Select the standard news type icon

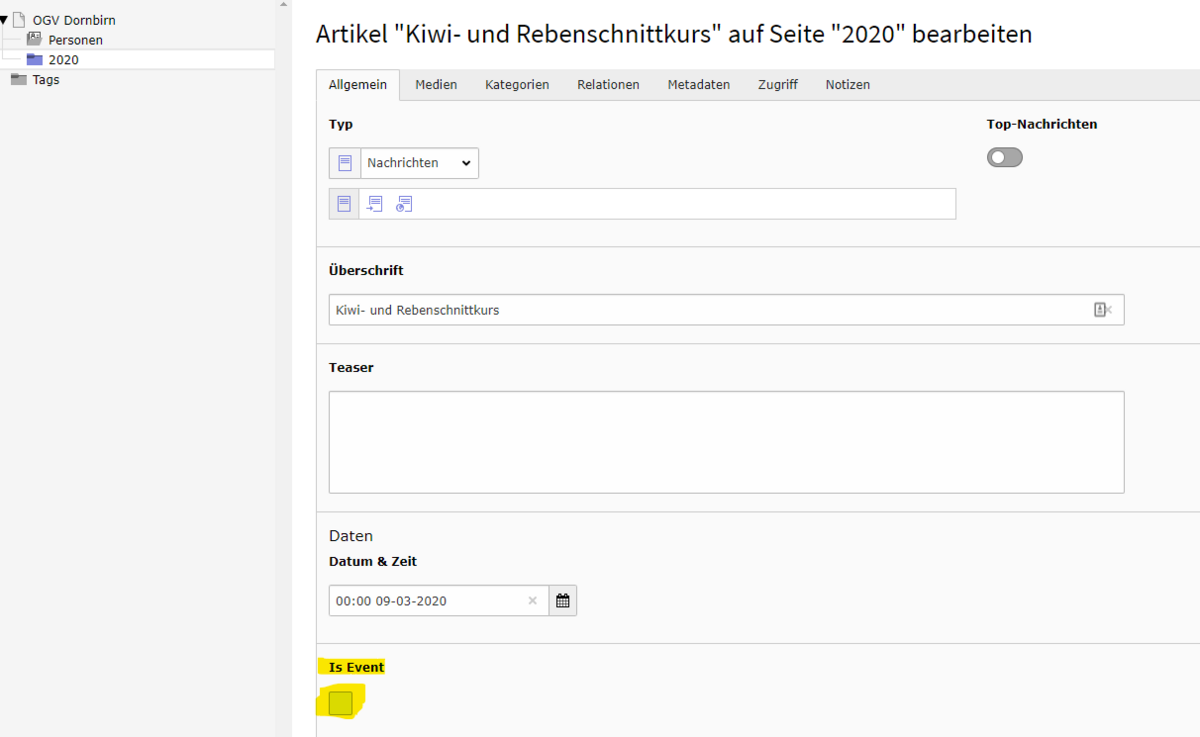[344, 204]
